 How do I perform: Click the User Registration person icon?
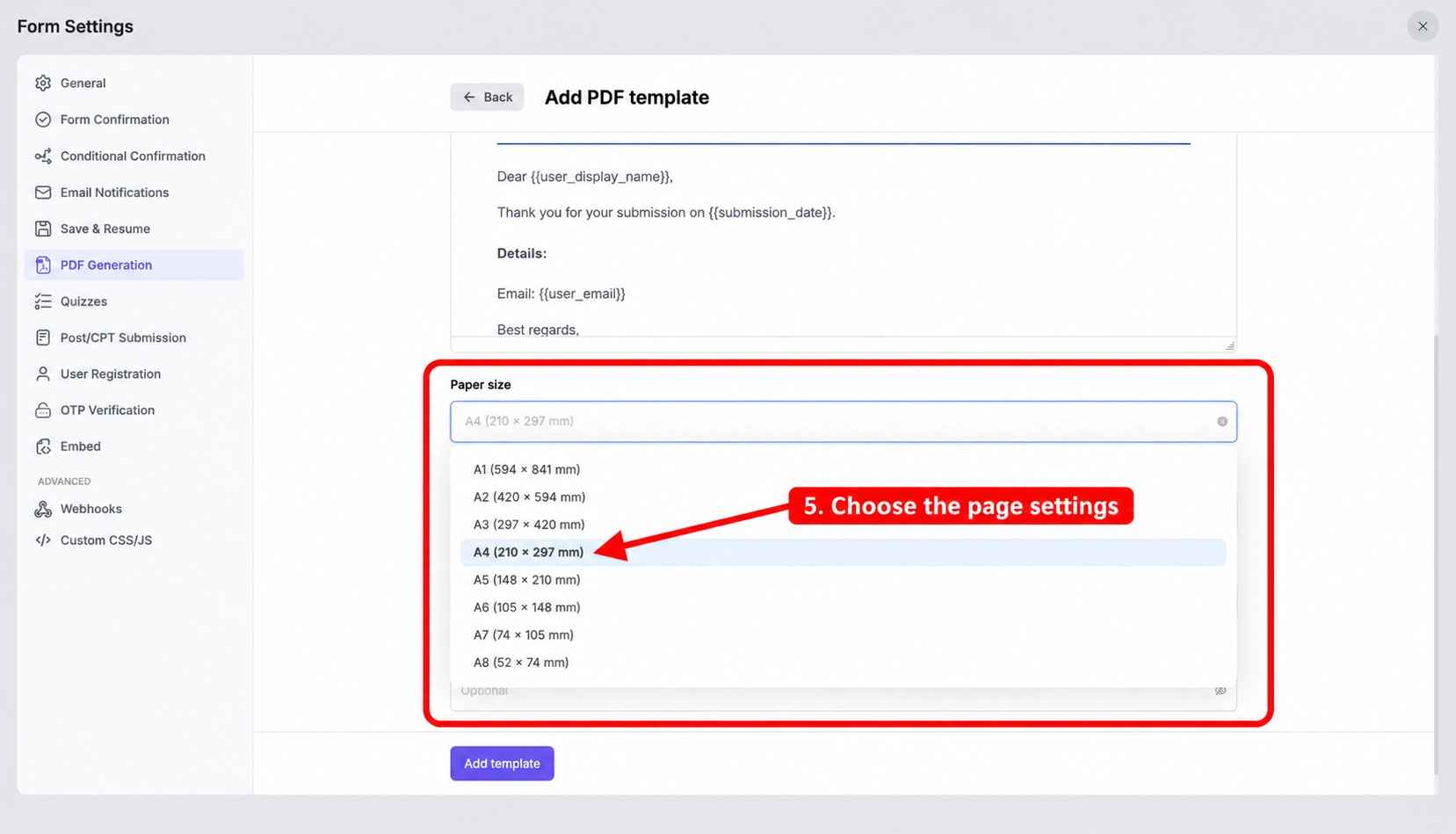coord(43,373)
